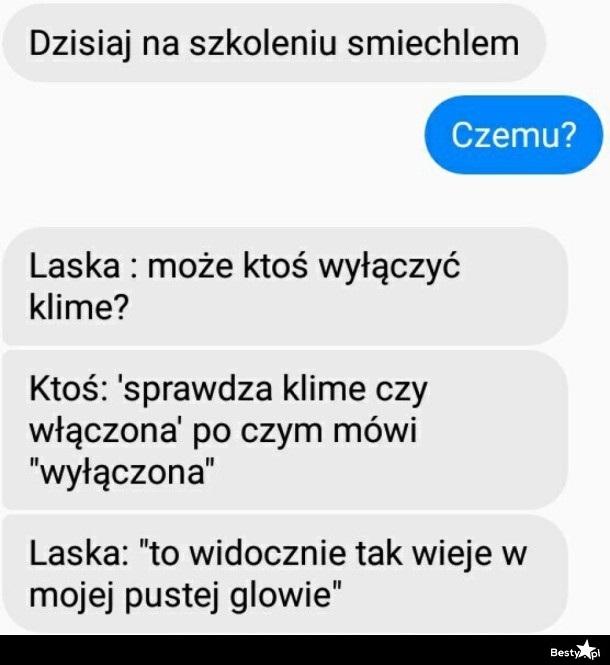Click the word 'Dzisiaj' in the top message
This screenshot has width=610, height=665.
click(79, 44)
